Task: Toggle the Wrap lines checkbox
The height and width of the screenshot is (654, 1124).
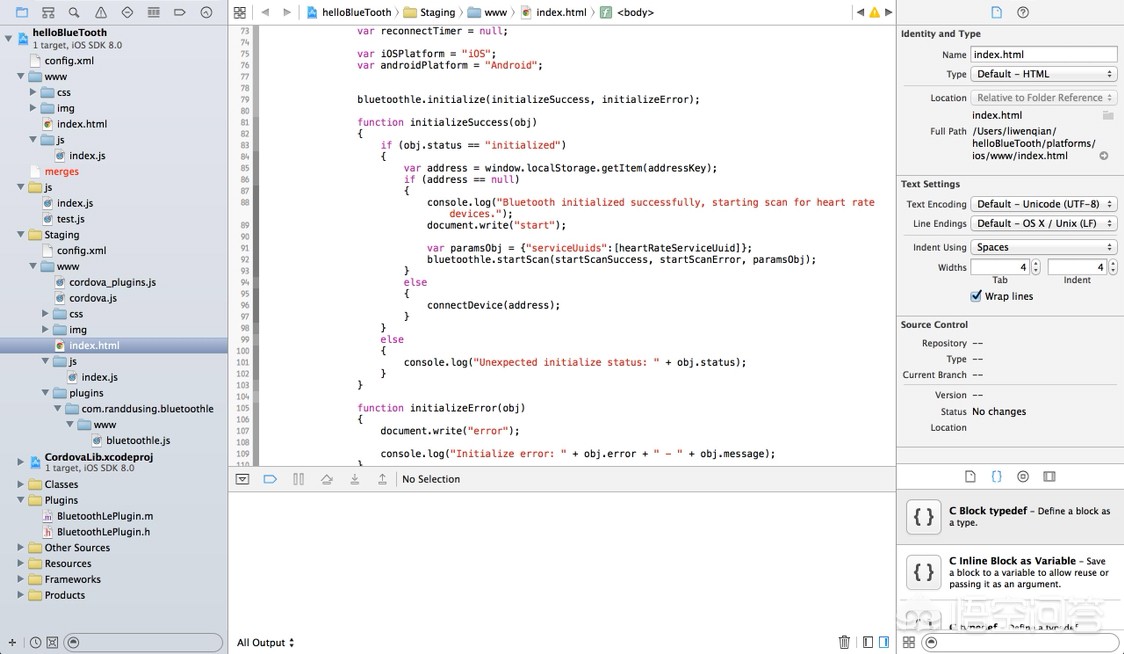Action: (x=976, y=296)
